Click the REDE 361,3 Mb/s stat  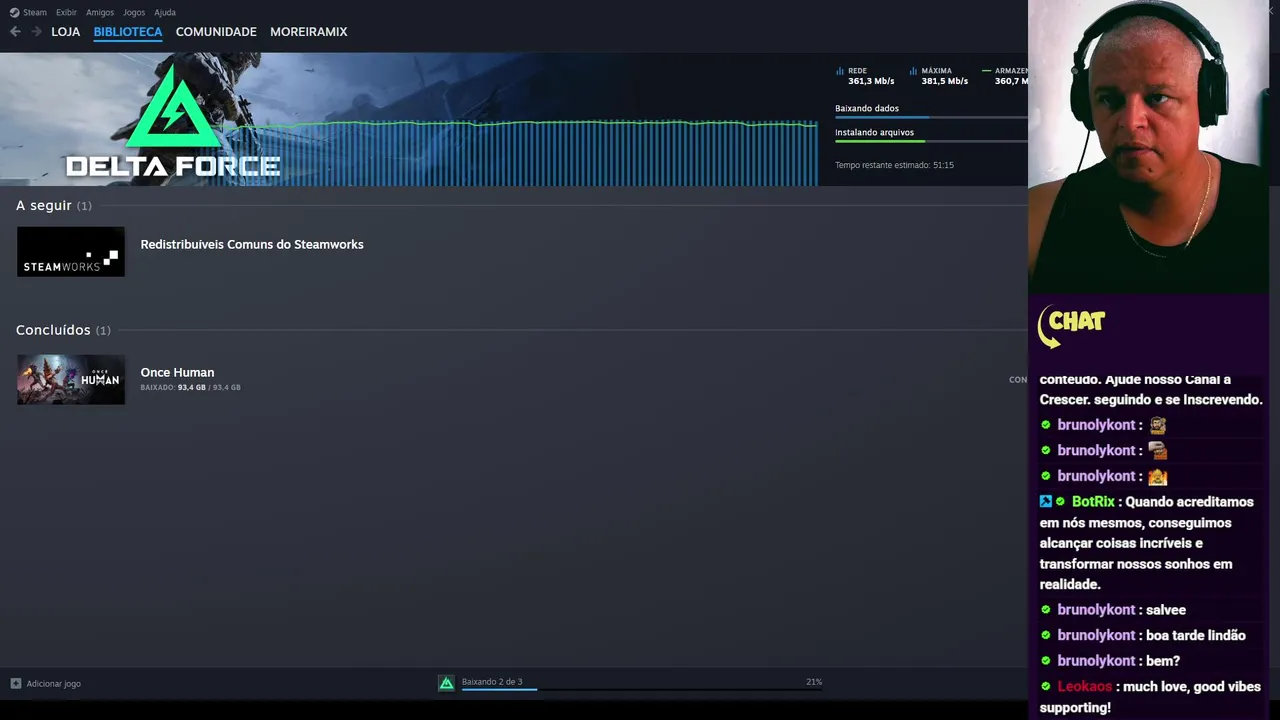[x=865, y=76]
